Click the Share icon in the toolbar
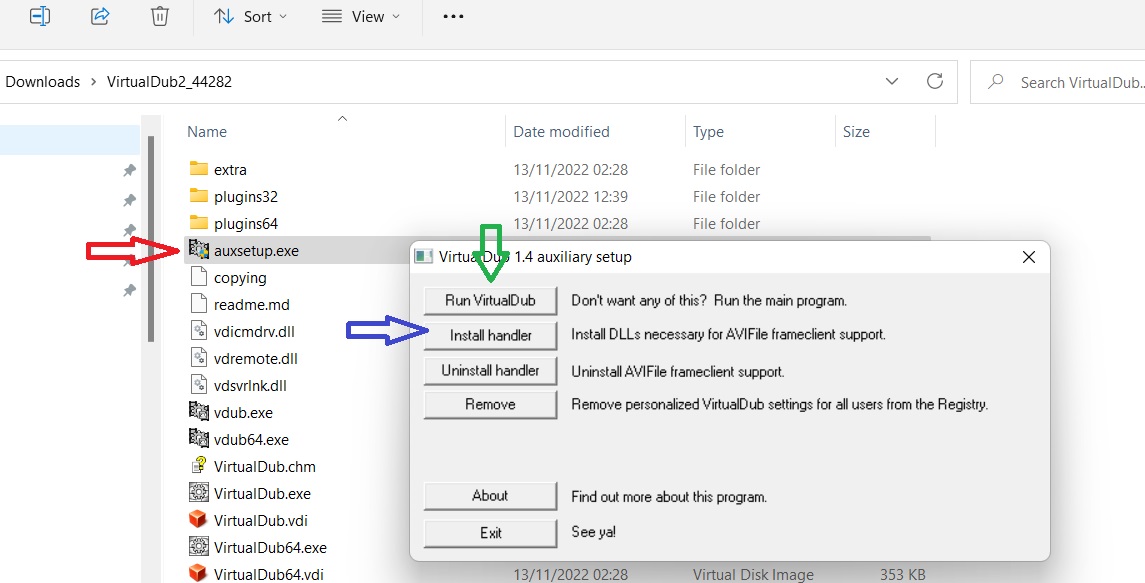This screenshot has height=583, width=1145. (100, 16)
